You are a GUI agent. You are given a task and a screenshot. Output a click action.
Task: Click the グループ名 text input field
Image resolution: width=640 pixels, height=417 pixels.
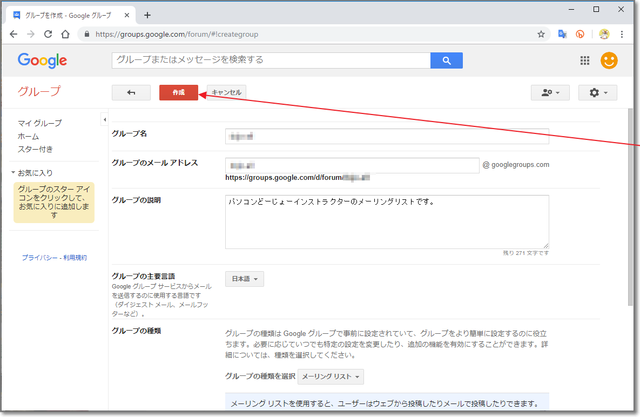click(x=387, y=136)
